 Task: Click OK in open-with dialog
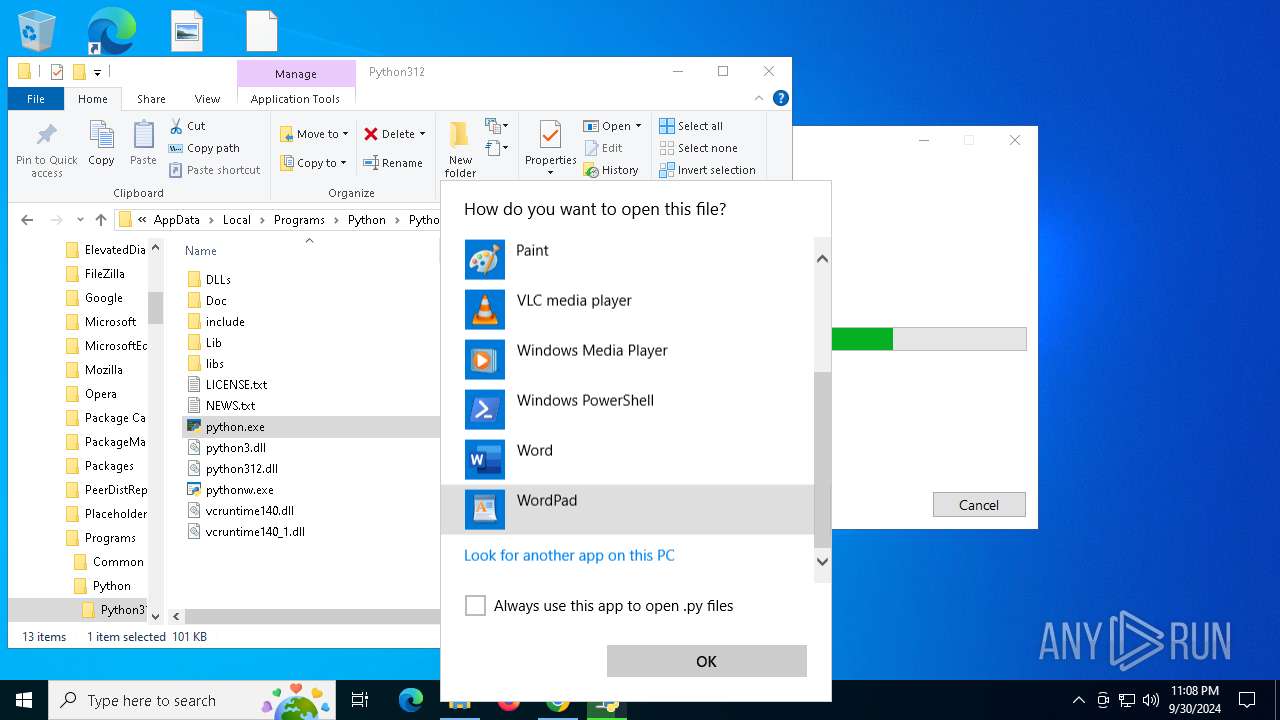(707, 661)
